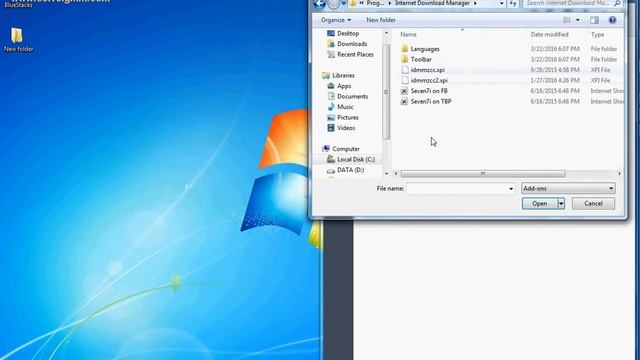Viewport: 640px width, 360px height.
Task: Click the Forward navigation arrow in dialog
Action: pos(334,4)
